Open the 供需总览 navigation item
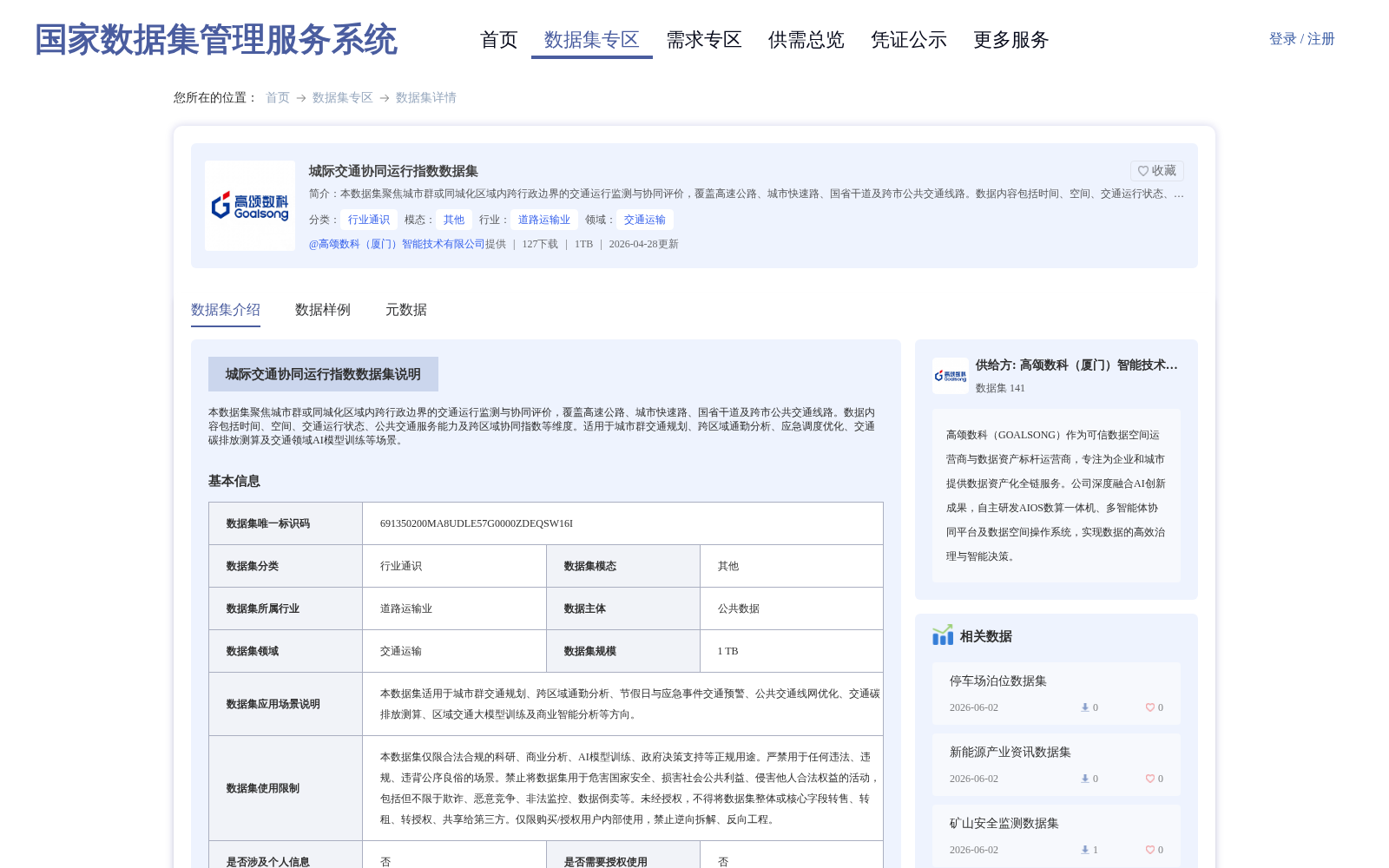 [x=806, y=40]
